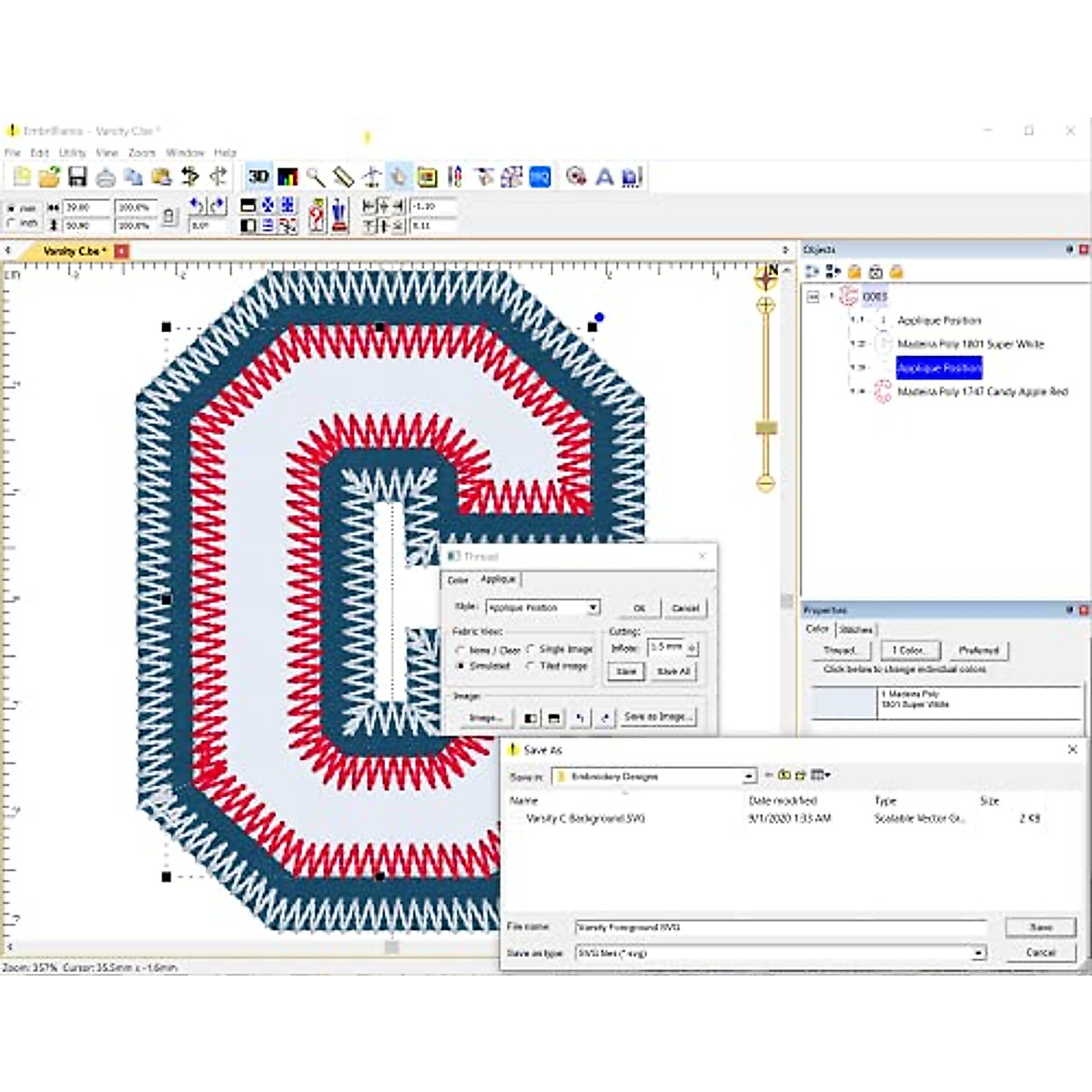Open a design with the folder icon
1092x1092 pixels.
[49, 177]
